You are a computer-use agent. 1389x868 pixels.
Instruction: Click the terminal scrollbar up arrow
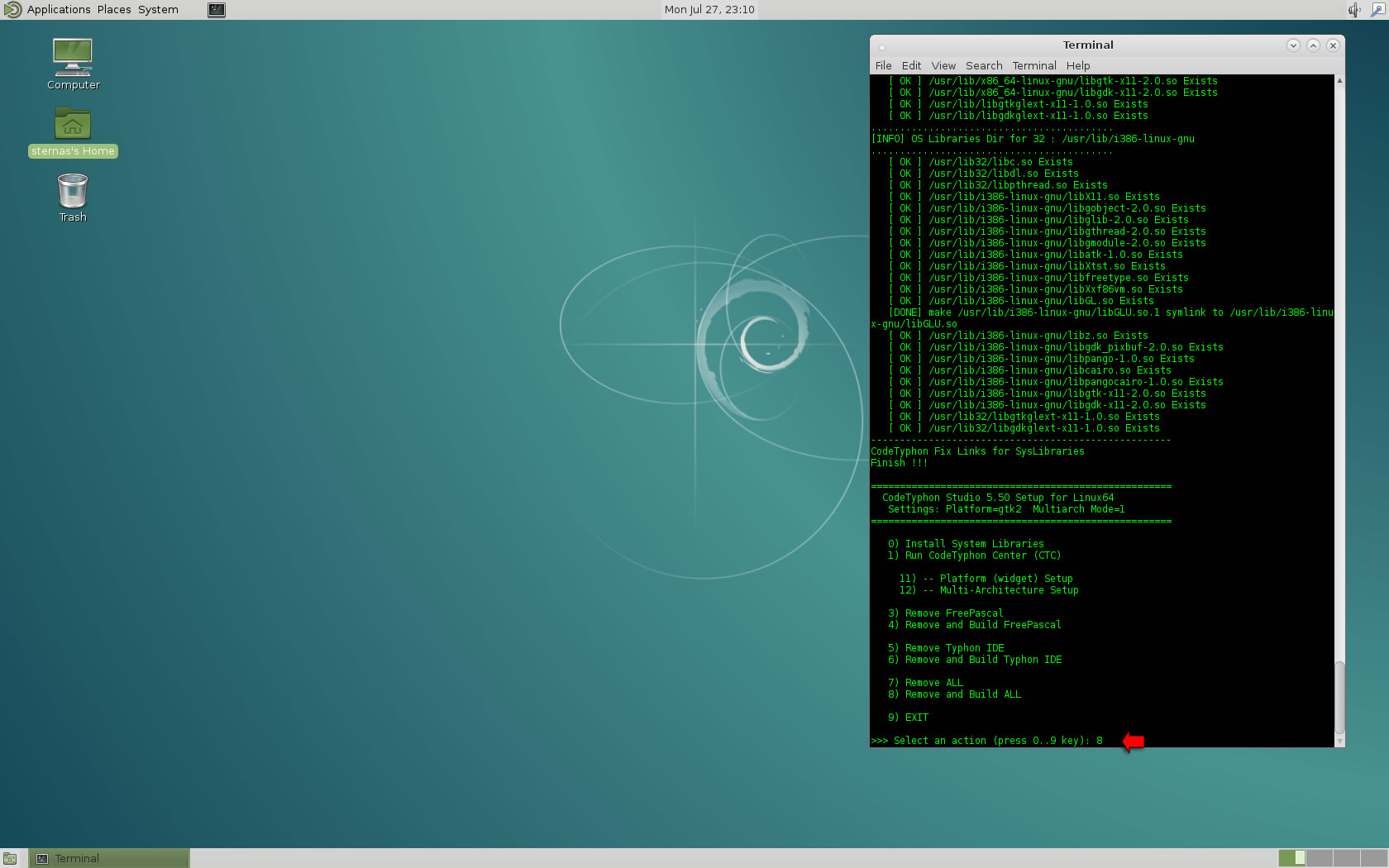(x=1339, y=80)
